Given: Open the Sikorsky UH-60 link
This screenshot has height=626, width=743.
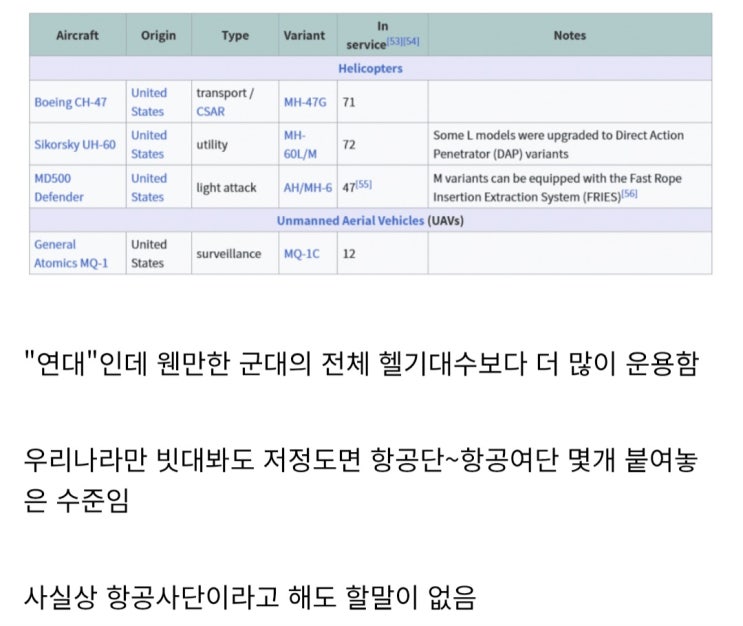Looking at the screenshot, I should click(x=75, y=145).
